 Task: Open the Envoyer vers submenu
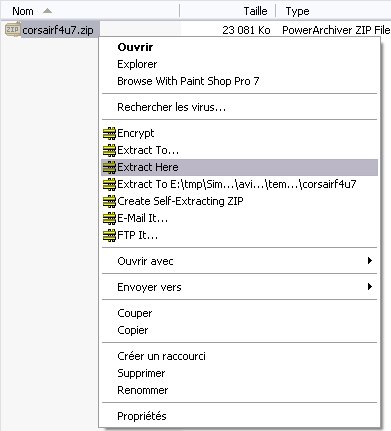240,287
